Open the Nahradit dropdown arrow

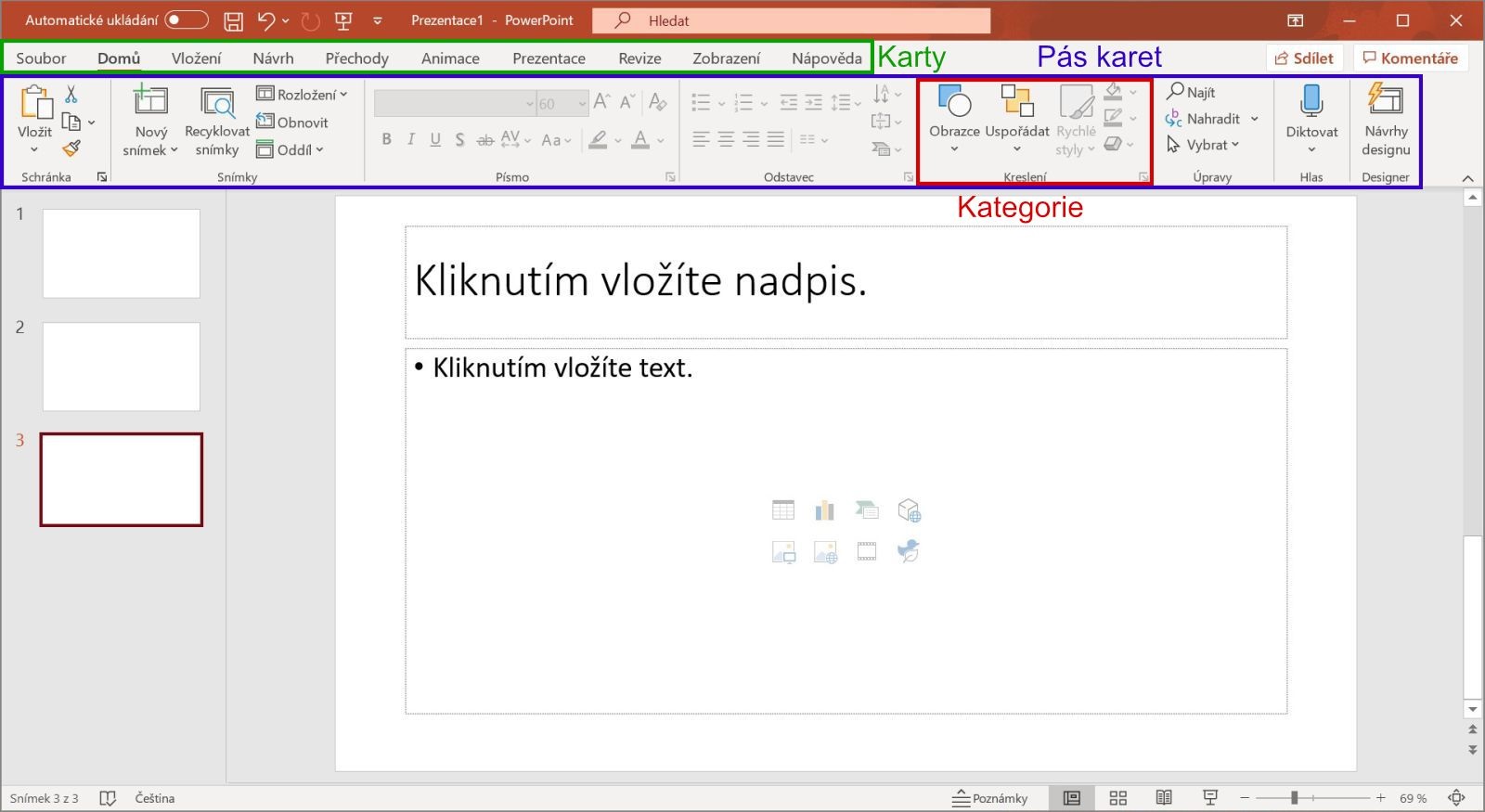(x=1255, y=119)
